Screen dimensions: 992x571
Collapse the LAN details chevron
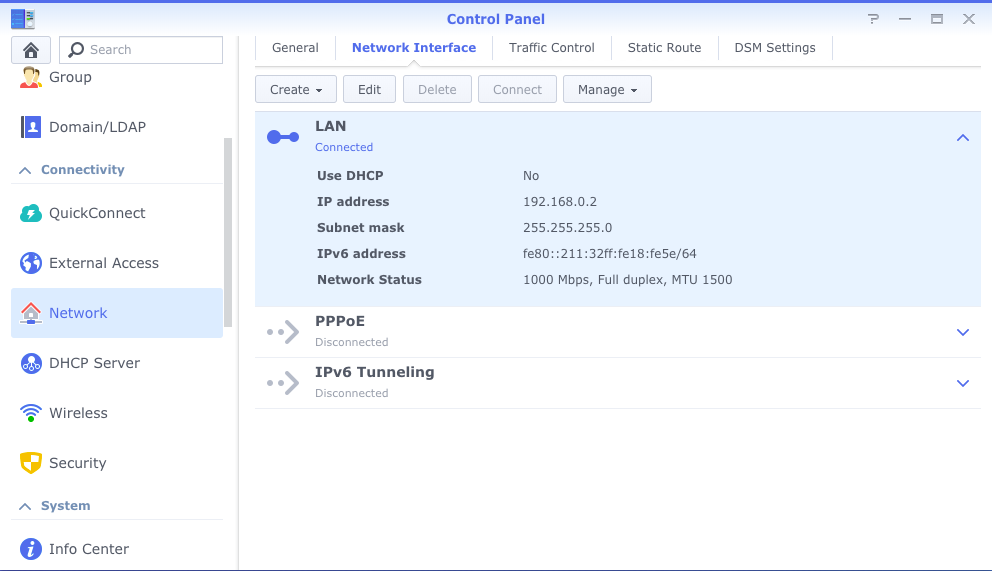point(962,137)
